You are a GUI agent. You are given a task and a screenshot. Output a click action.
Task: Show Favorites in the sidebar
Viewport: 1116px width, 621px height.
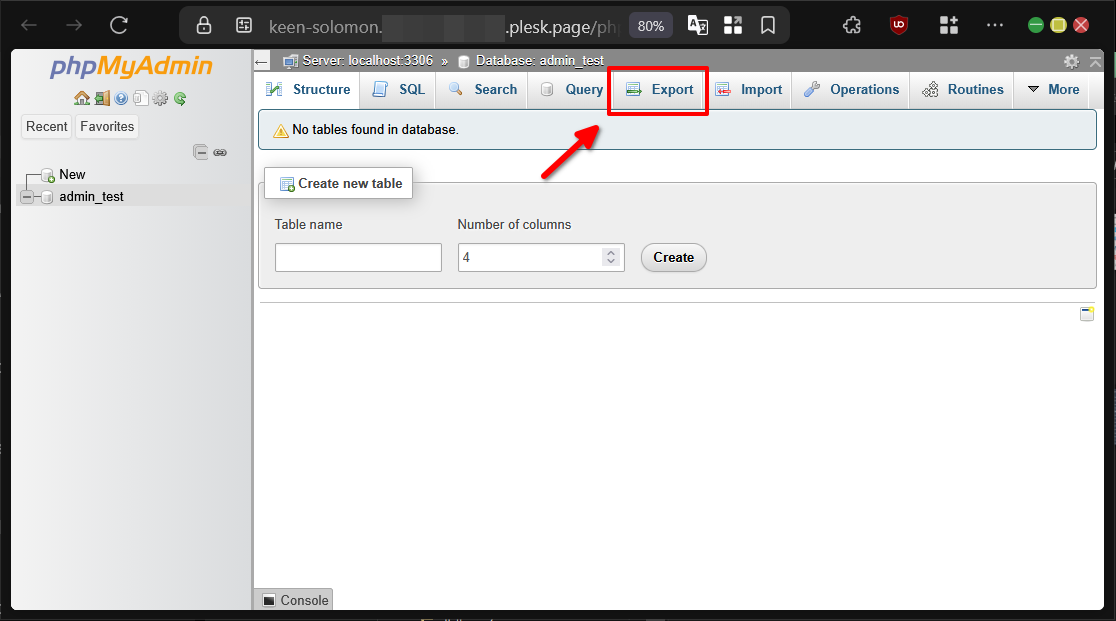click(107, 126)
